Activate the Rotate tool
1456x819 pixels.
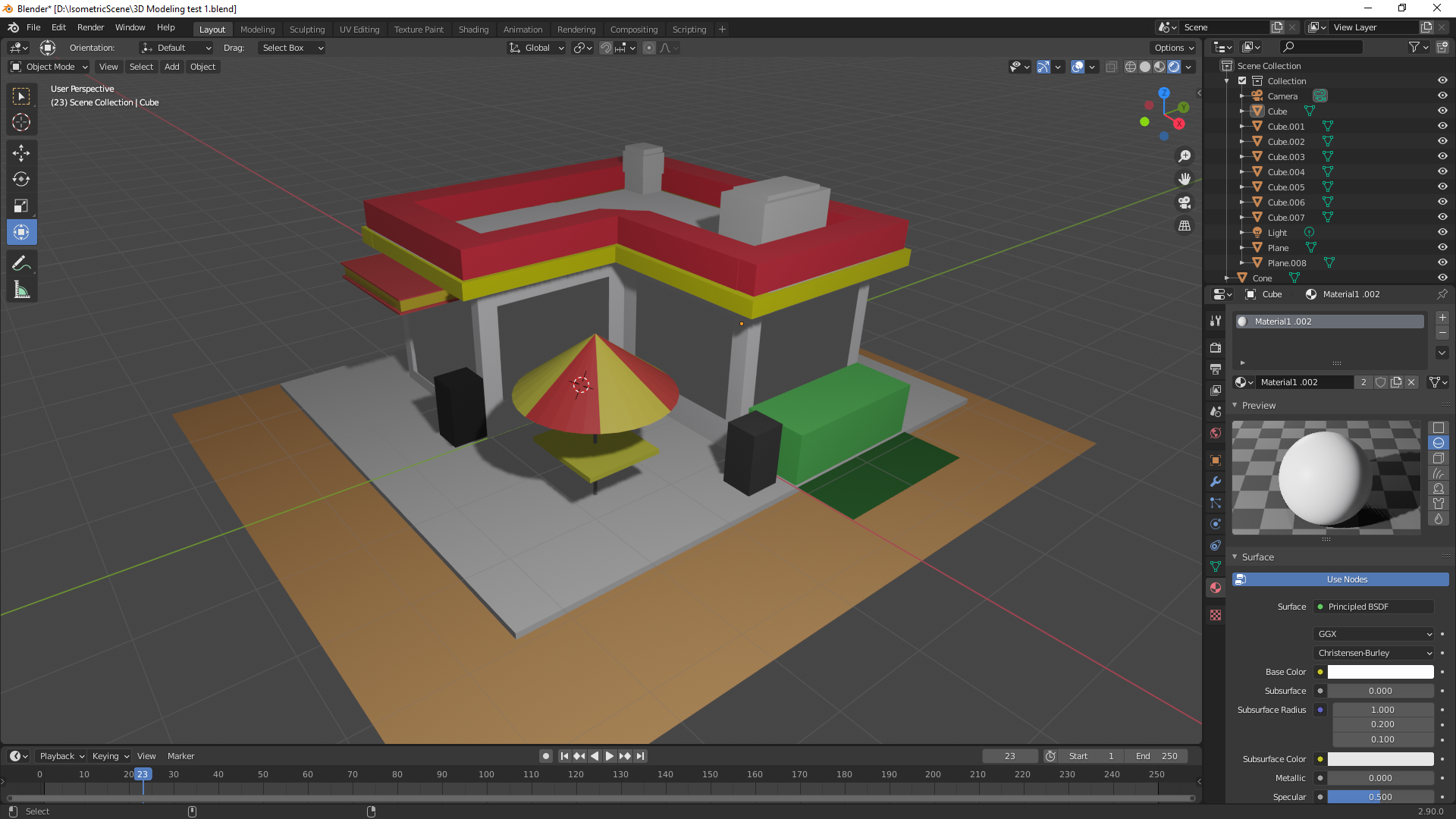pos(21,179)
